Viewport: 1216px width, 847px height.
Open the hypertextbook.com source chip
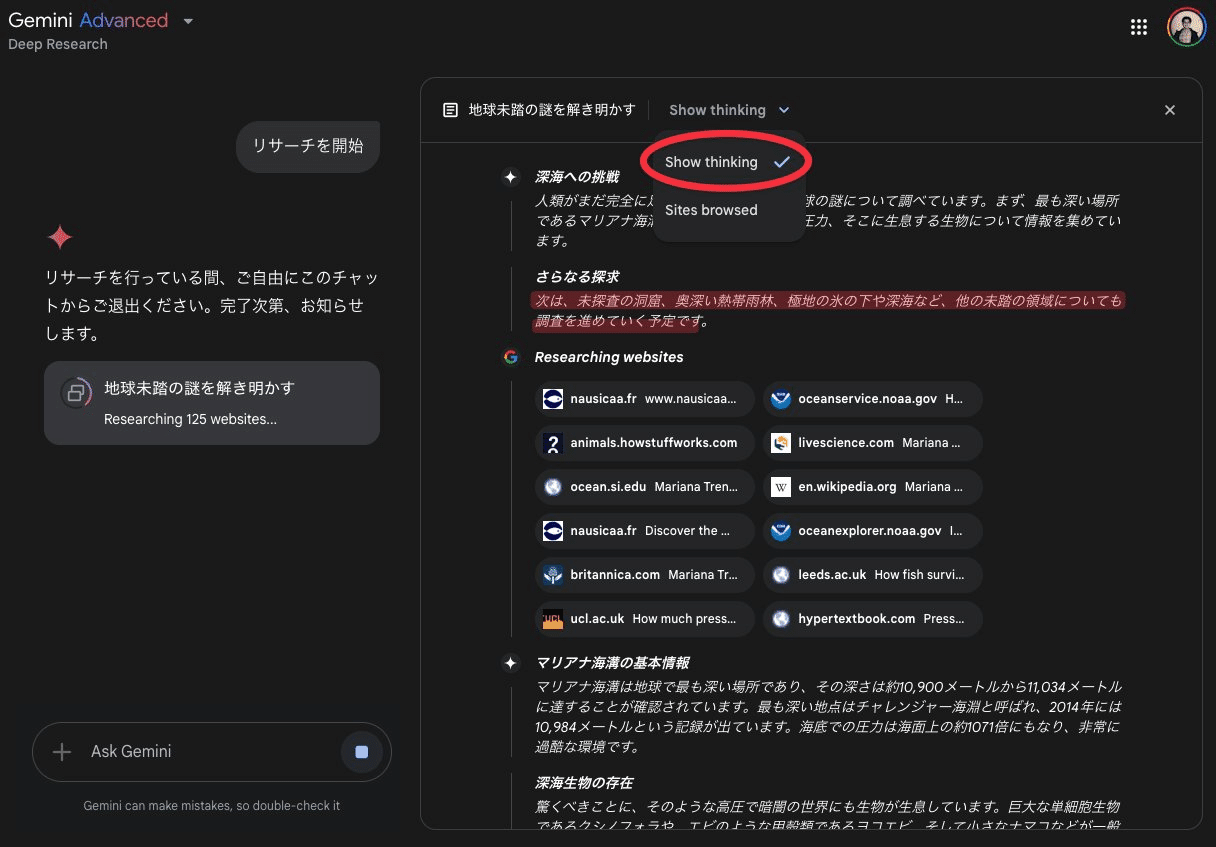(872, 619)
